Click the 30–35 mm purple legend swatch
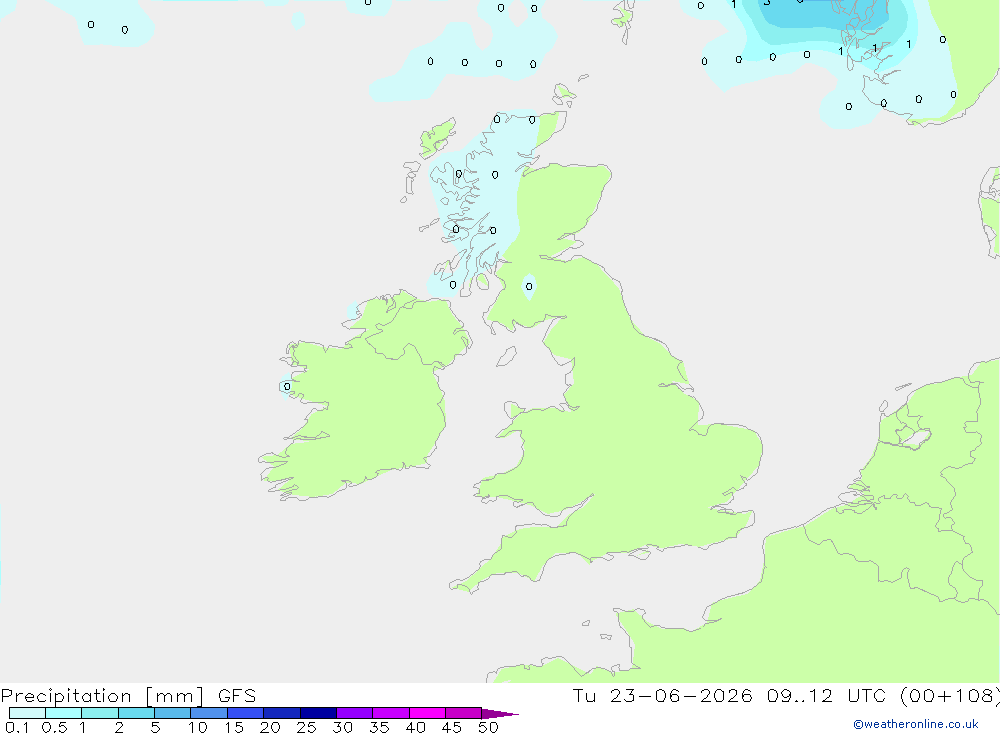The height and width of the screenshot is (733, 1000). click(355, 713)
